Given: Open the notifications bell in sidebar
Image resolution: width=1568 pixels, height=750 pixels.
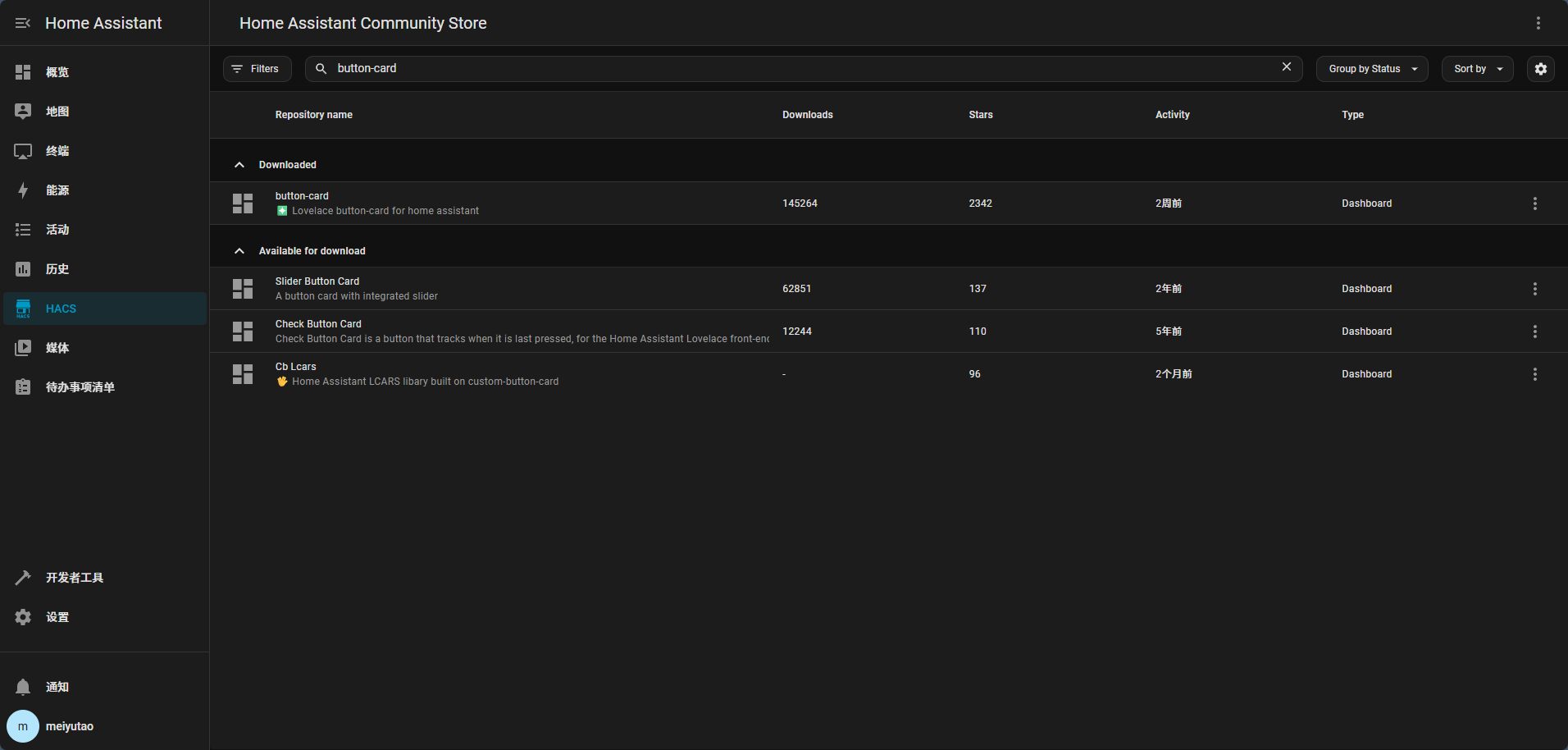Looking at the screenshot, I should [x=23, y=687].
